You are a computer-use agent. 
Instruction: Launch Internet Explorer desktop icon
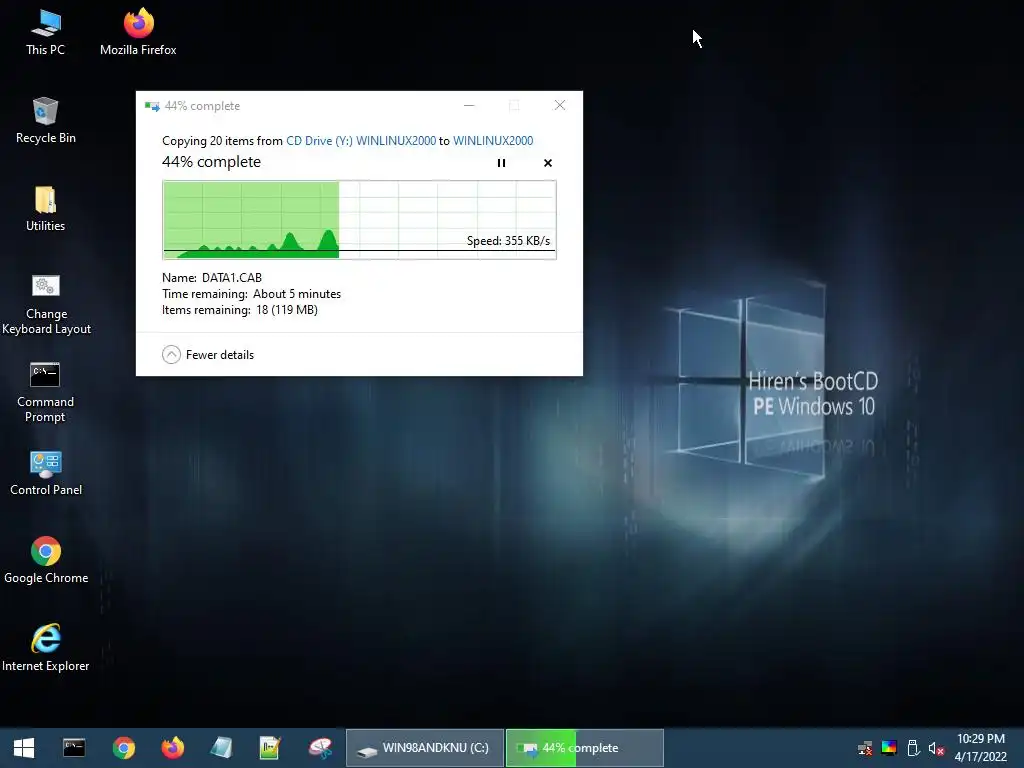tap(46, 648)
